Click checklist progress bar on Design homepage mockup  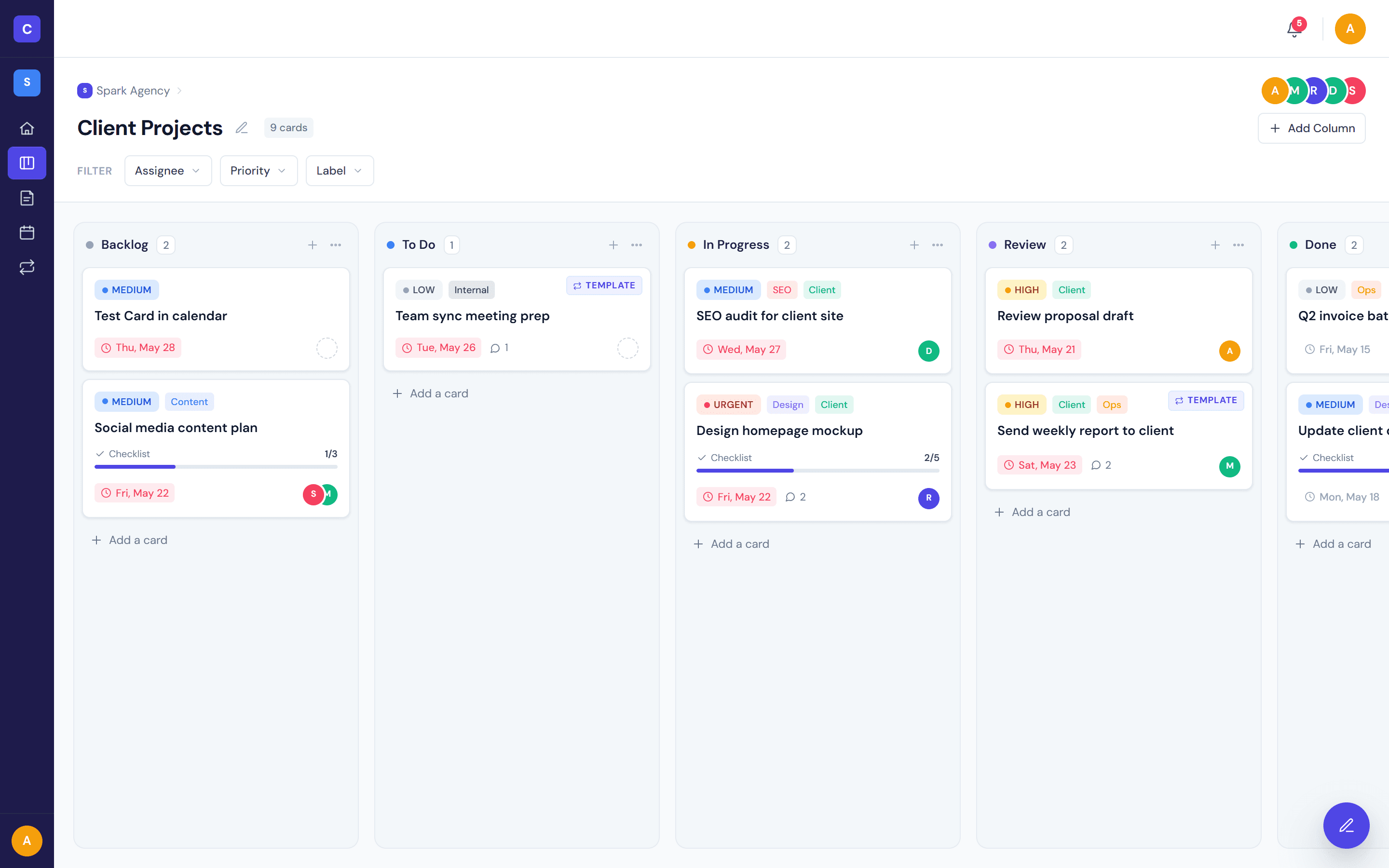(x=817, y=471)
